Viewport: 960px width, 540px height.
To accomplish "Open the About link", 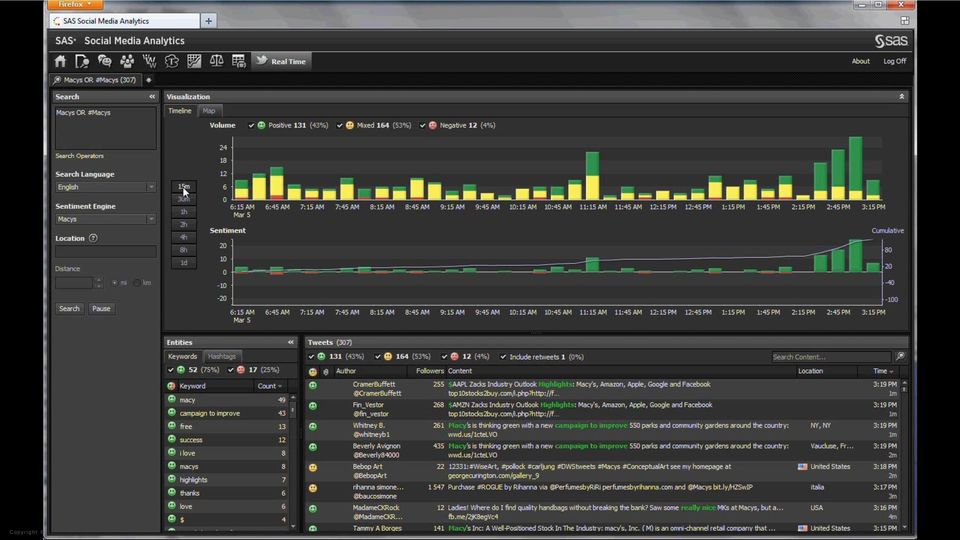I will coord(860,61).
